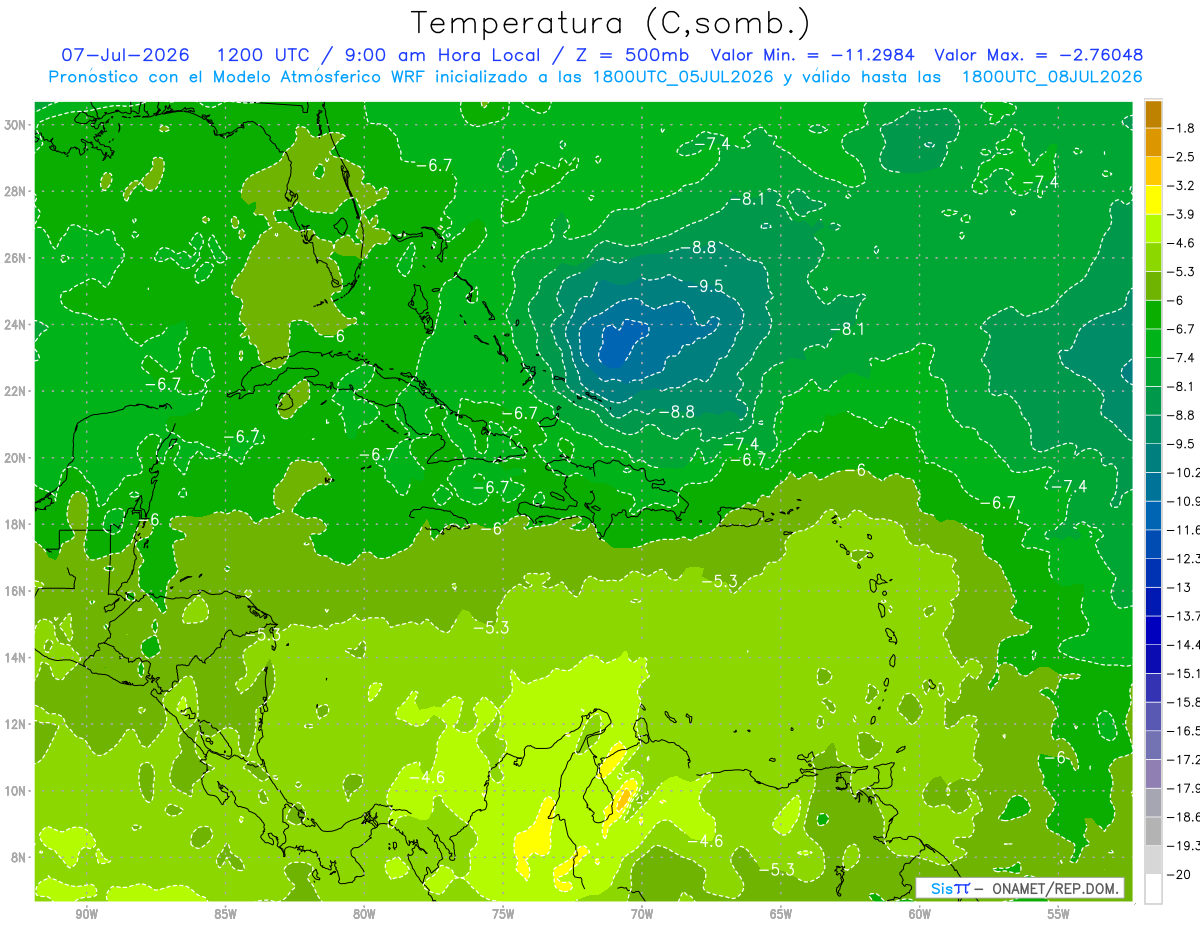Click the 'Temperatura (C,somb.)' chart title
Screen dimensions: 1200x927
610,23
